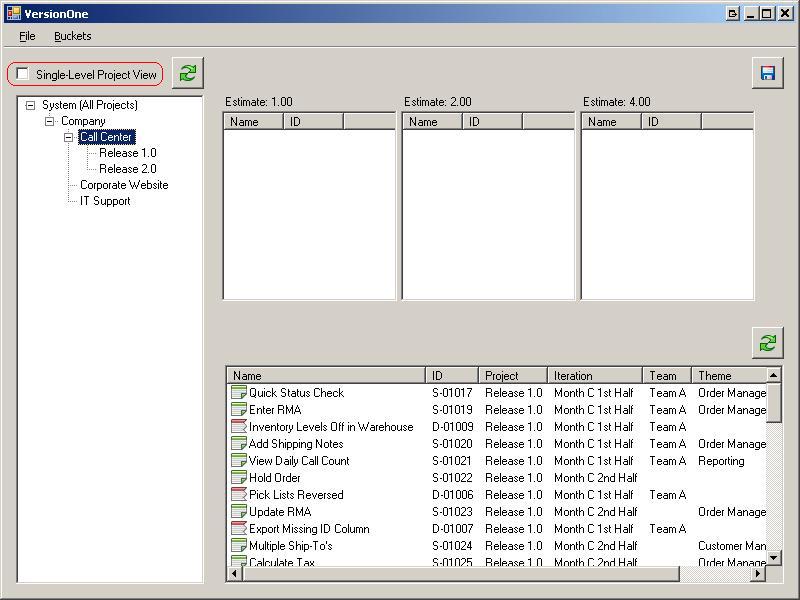800x600 pixels.
Task: Click ID cell S-01017
Action: [x=452, y=393]
